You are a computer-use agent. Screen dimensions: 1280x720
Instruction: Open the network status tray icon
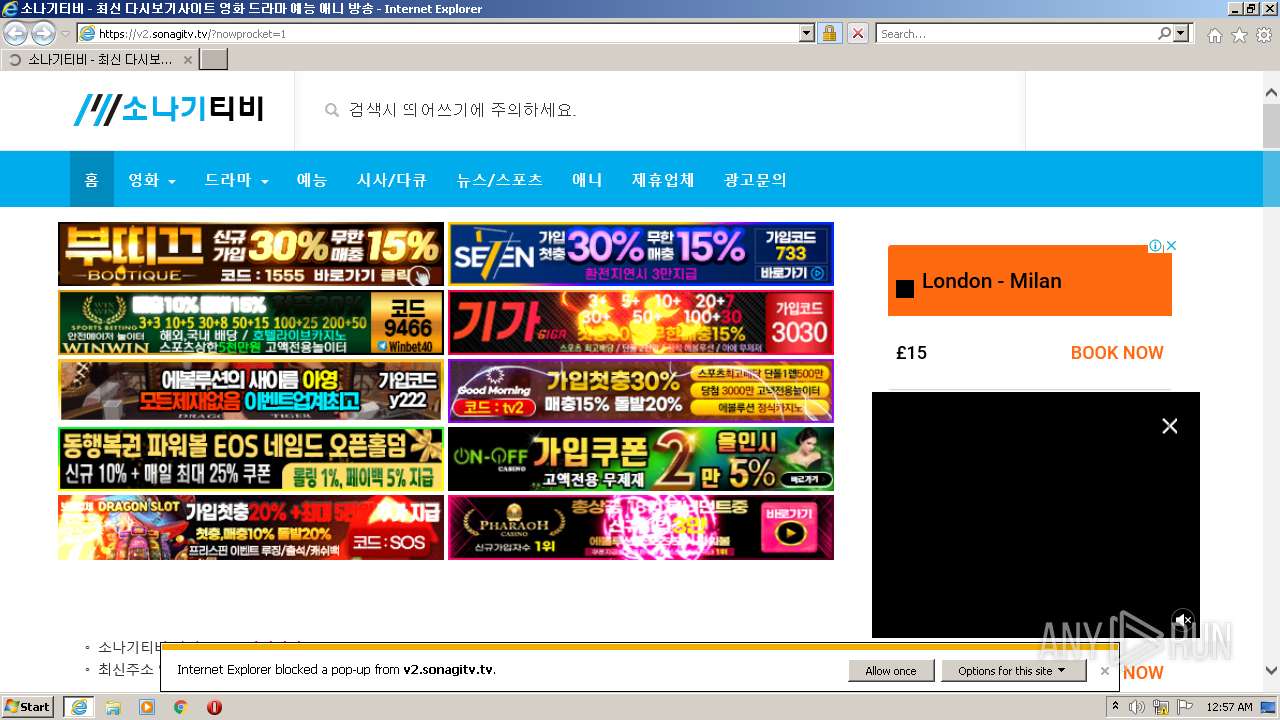(x=1161, y=707)
